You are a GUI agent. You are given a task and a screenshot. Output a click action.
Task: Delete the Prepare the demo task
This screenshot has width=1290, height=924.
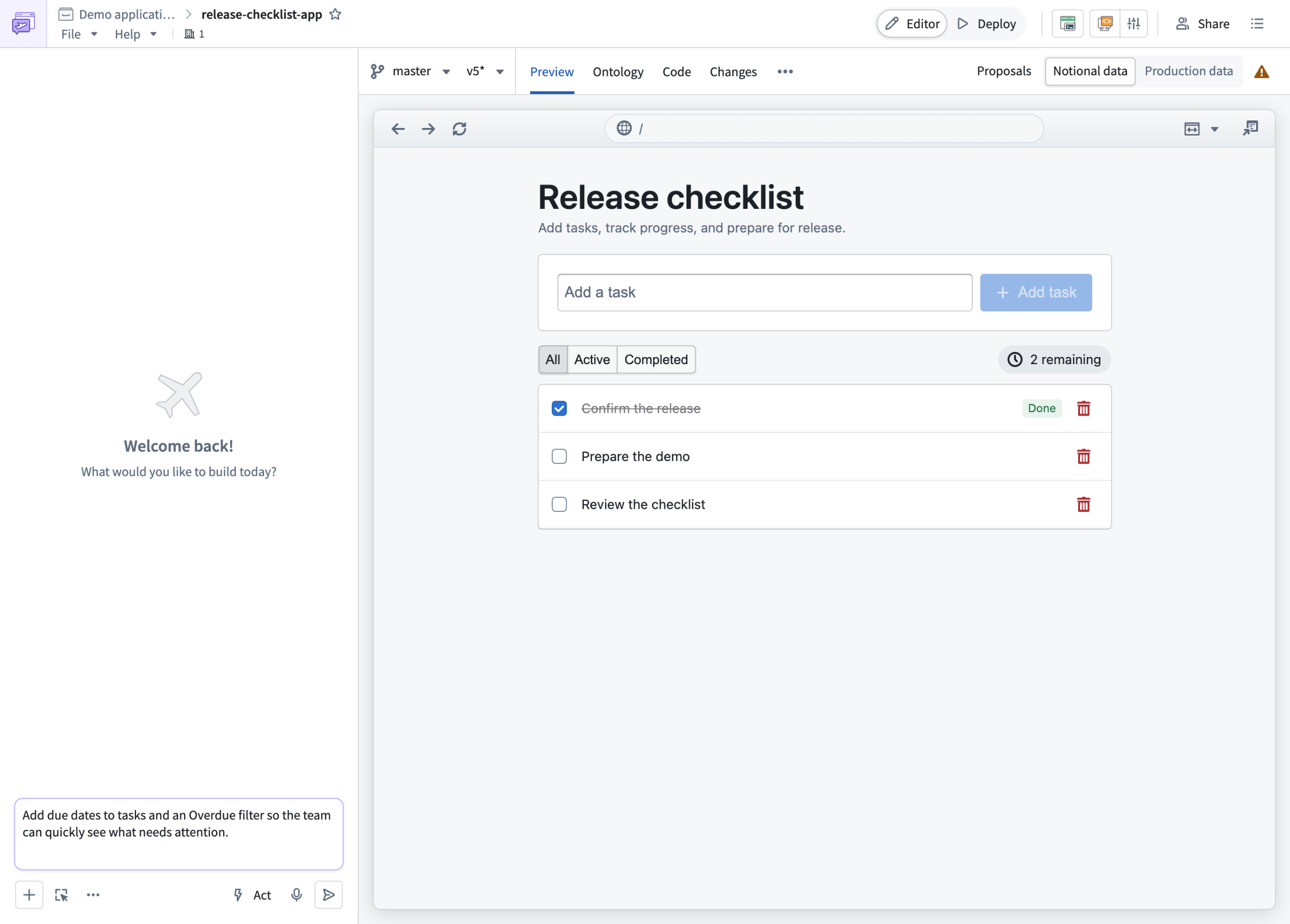tap(1084, 457)
